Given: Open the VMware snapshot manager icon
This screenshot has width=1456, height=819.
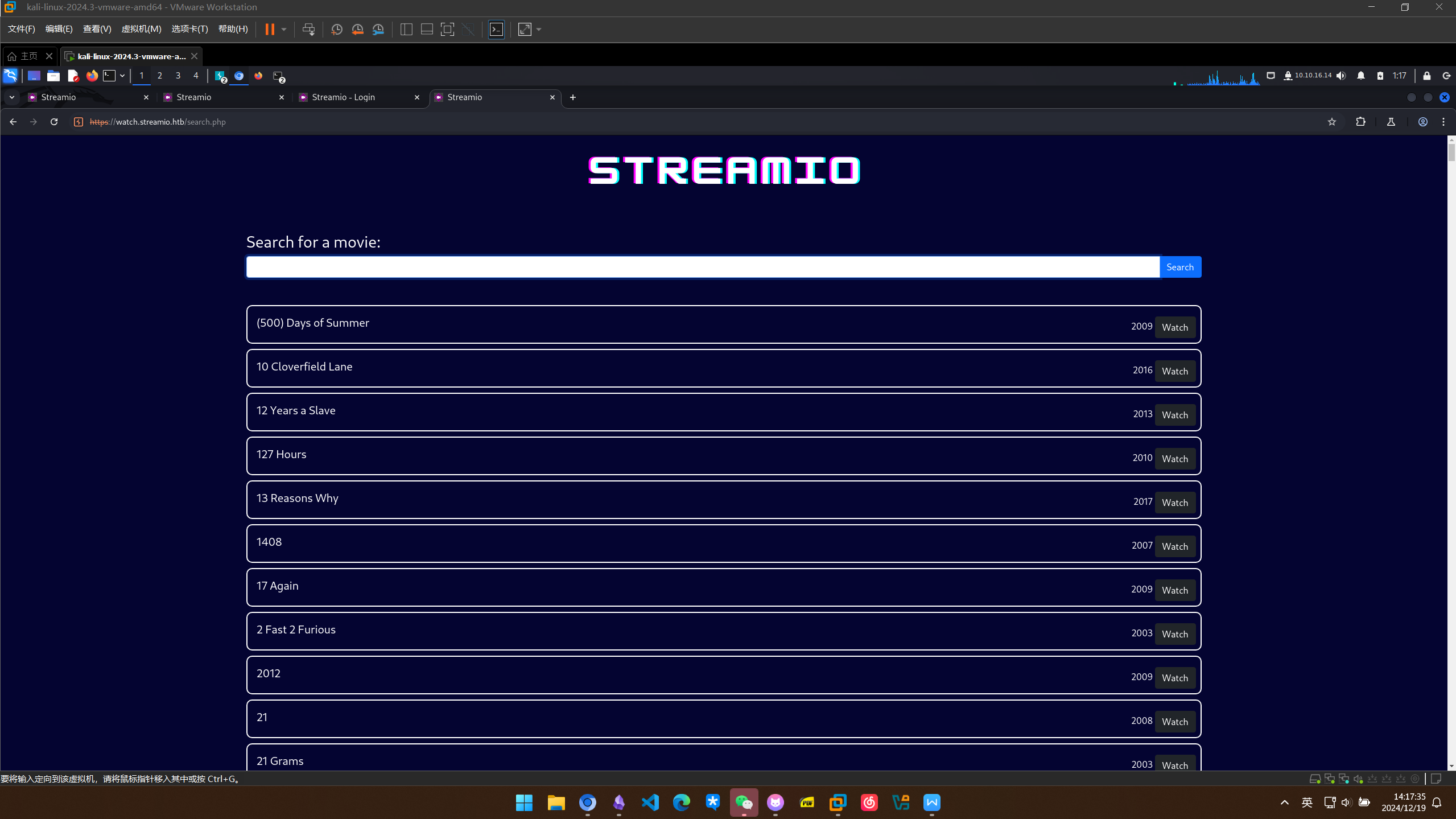Looking at the screenshot, I should pyautogui.click(x=378, y=30).
